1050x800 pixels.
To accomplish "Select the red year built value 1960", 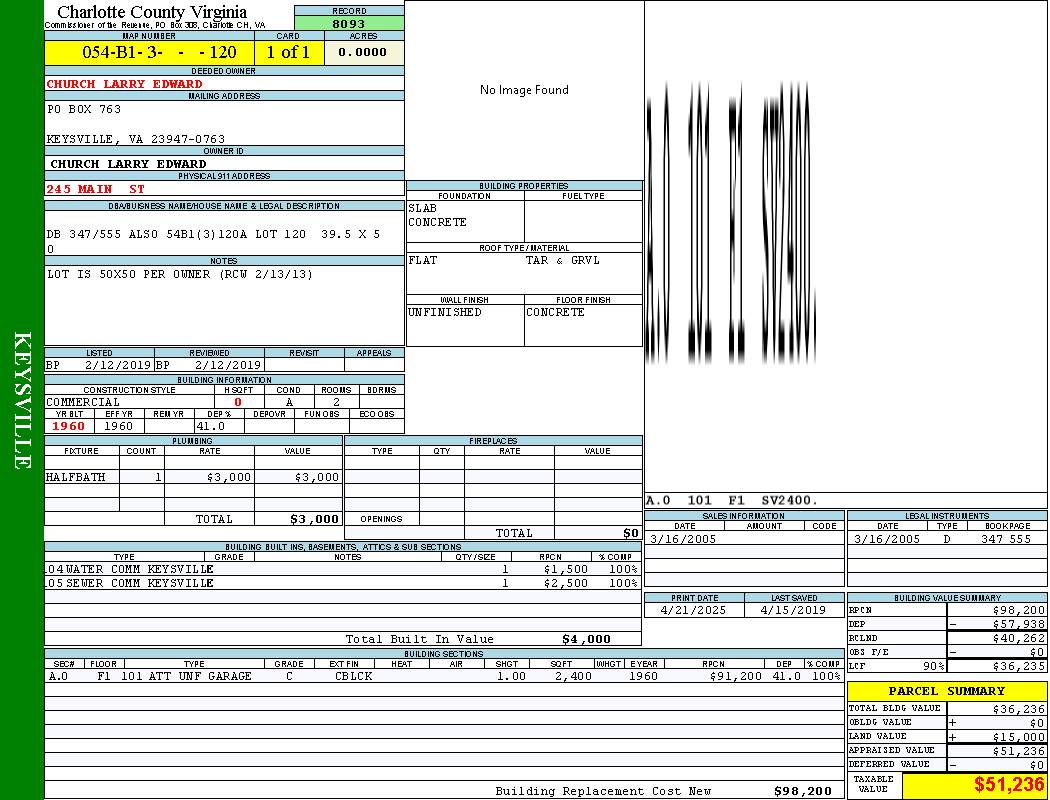I will tap(68, 426).
